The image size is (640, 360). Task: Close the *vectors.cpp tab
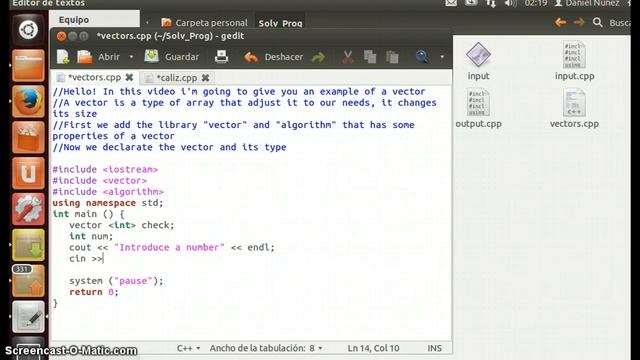click(x=129, y=77)
